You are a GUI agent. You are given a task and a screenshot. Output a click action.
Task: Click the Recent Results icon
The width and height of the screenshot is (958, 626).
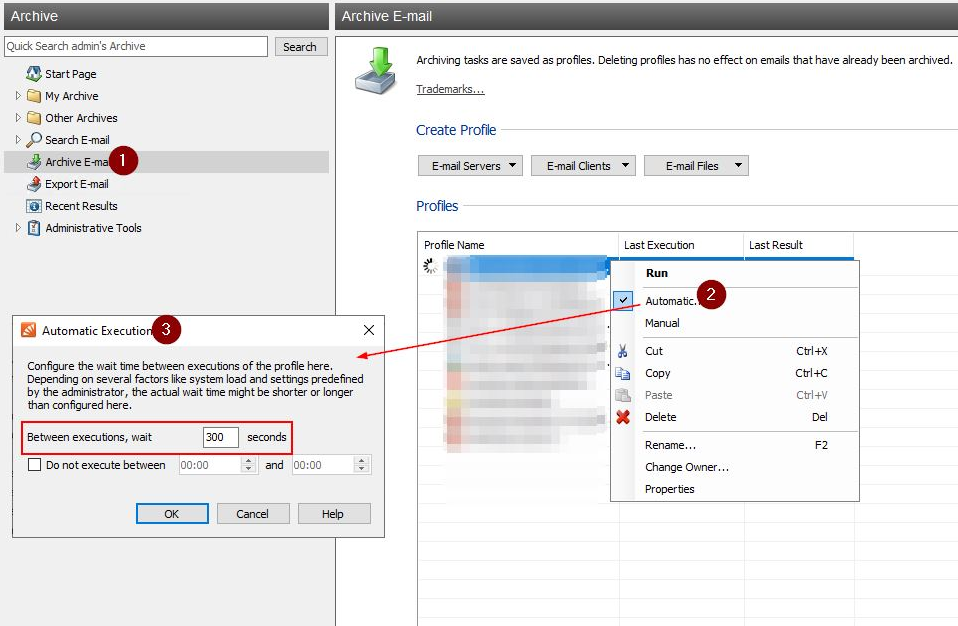point(34,206)
